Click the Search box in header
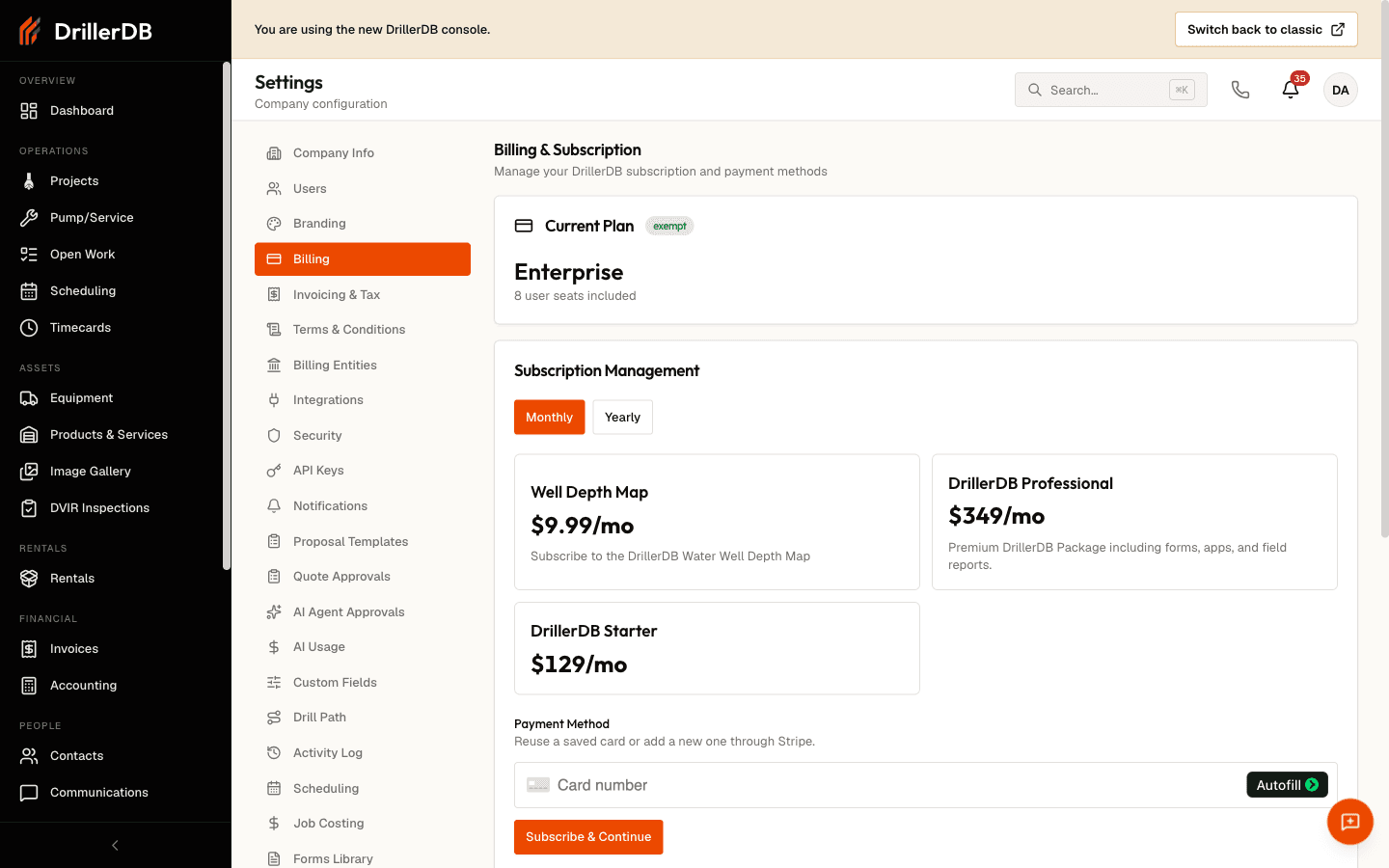This screenshot has height=868, width=1389. point(1110,90)
